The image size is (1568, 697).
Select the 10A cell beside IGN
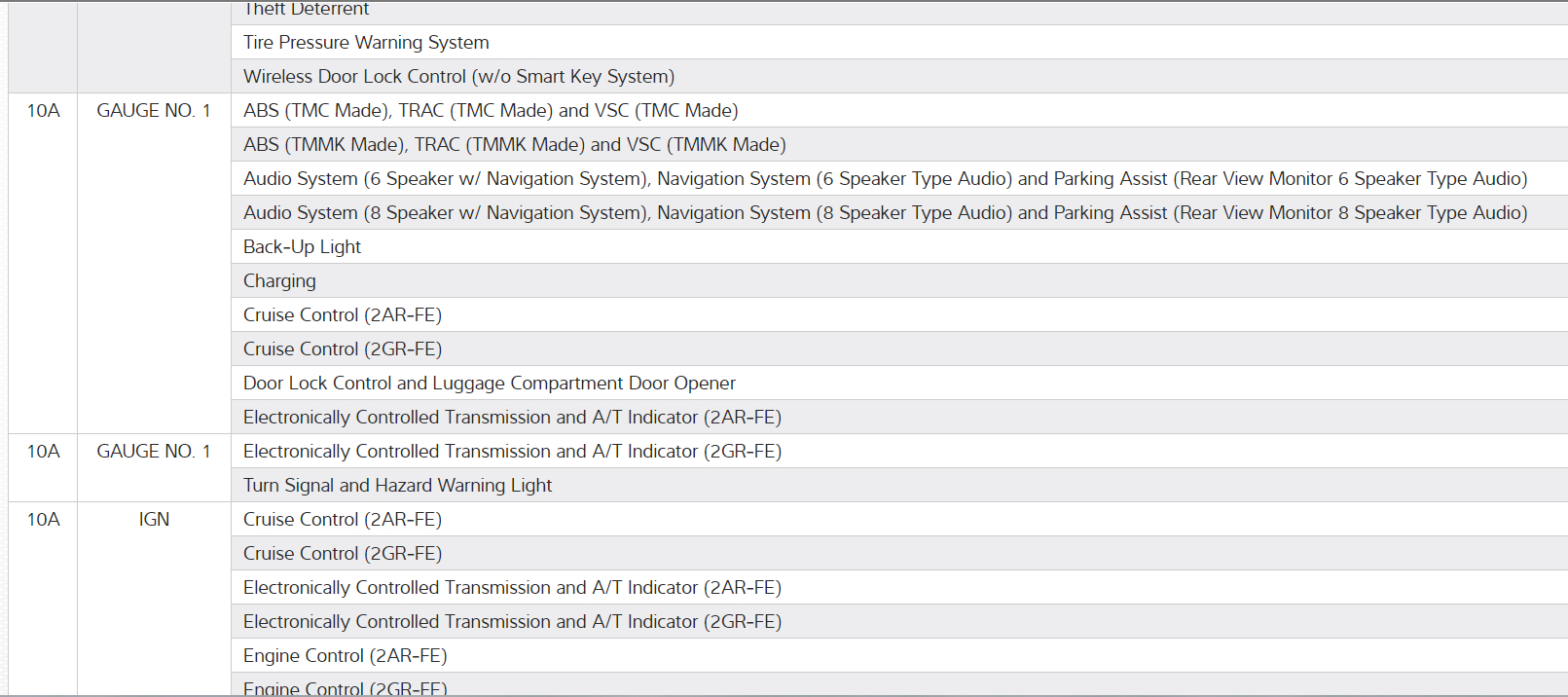click(x=43, y=520)
